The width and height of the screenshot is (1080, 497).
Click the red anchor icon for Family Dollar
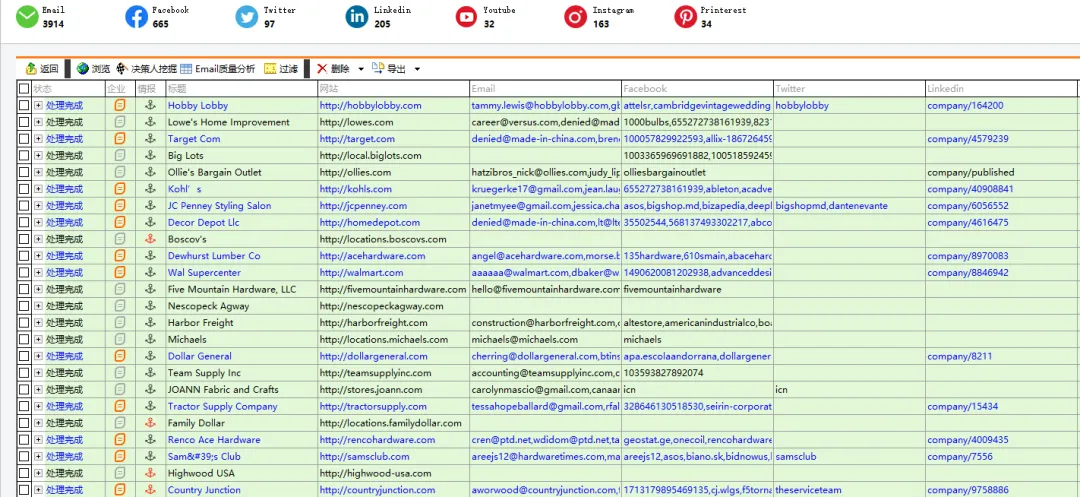(x=149, y=423)
